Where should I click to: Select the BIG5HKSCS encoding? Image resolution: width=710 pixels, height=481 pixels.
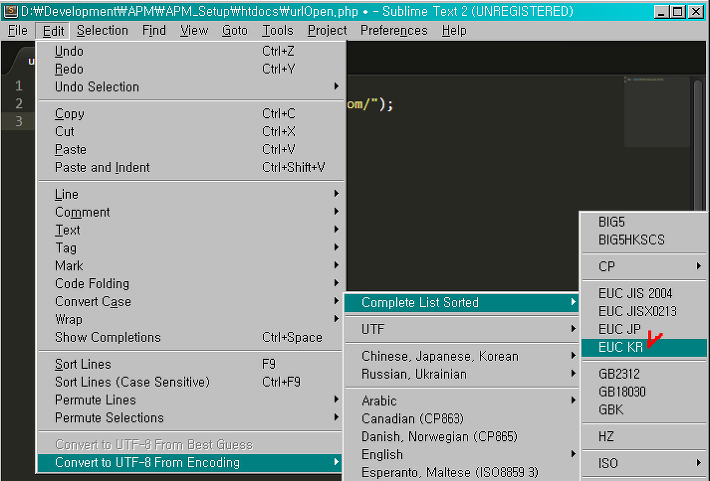coord(644,240)
